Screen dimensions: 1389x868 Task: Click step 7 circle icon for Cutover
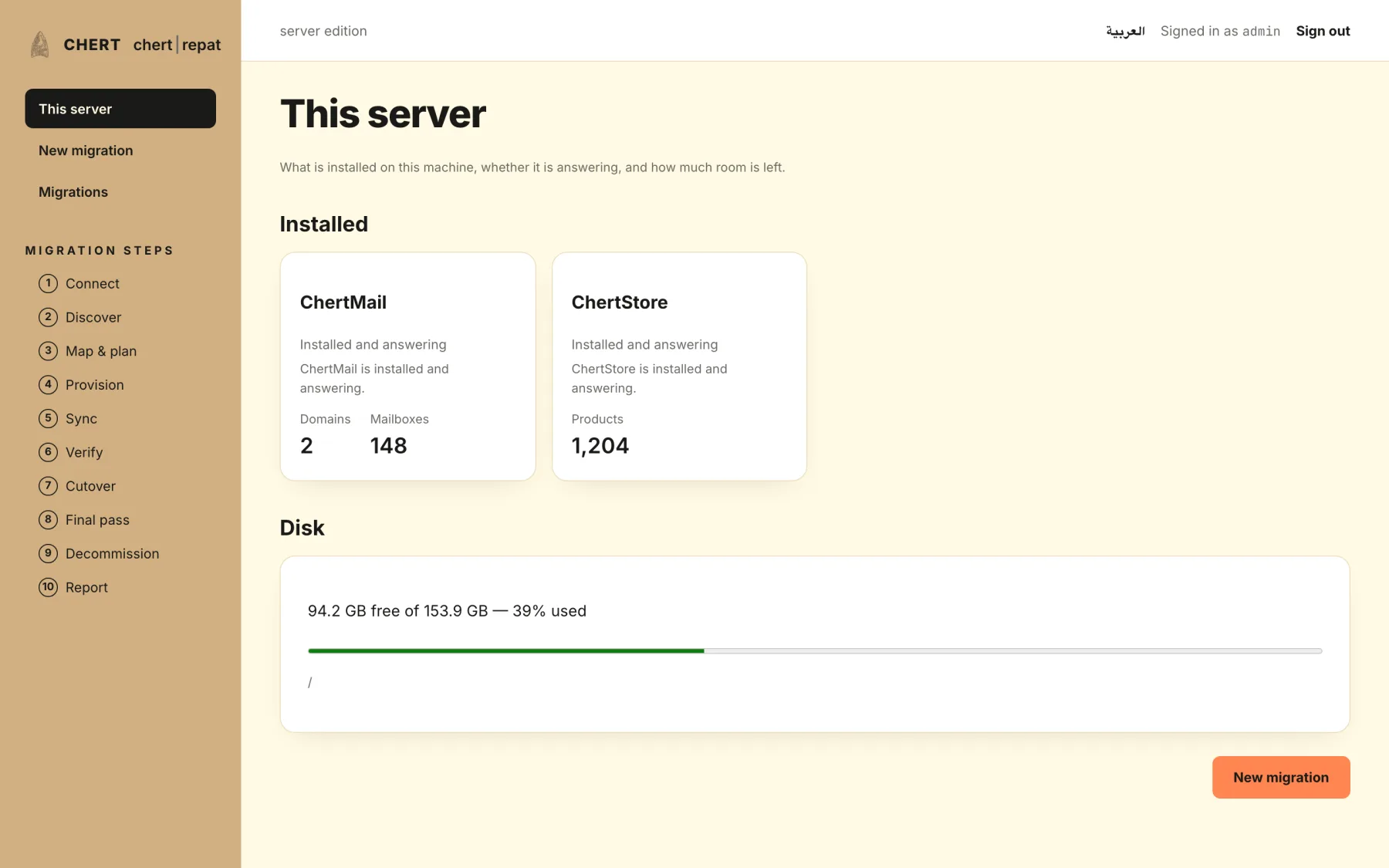48,486
